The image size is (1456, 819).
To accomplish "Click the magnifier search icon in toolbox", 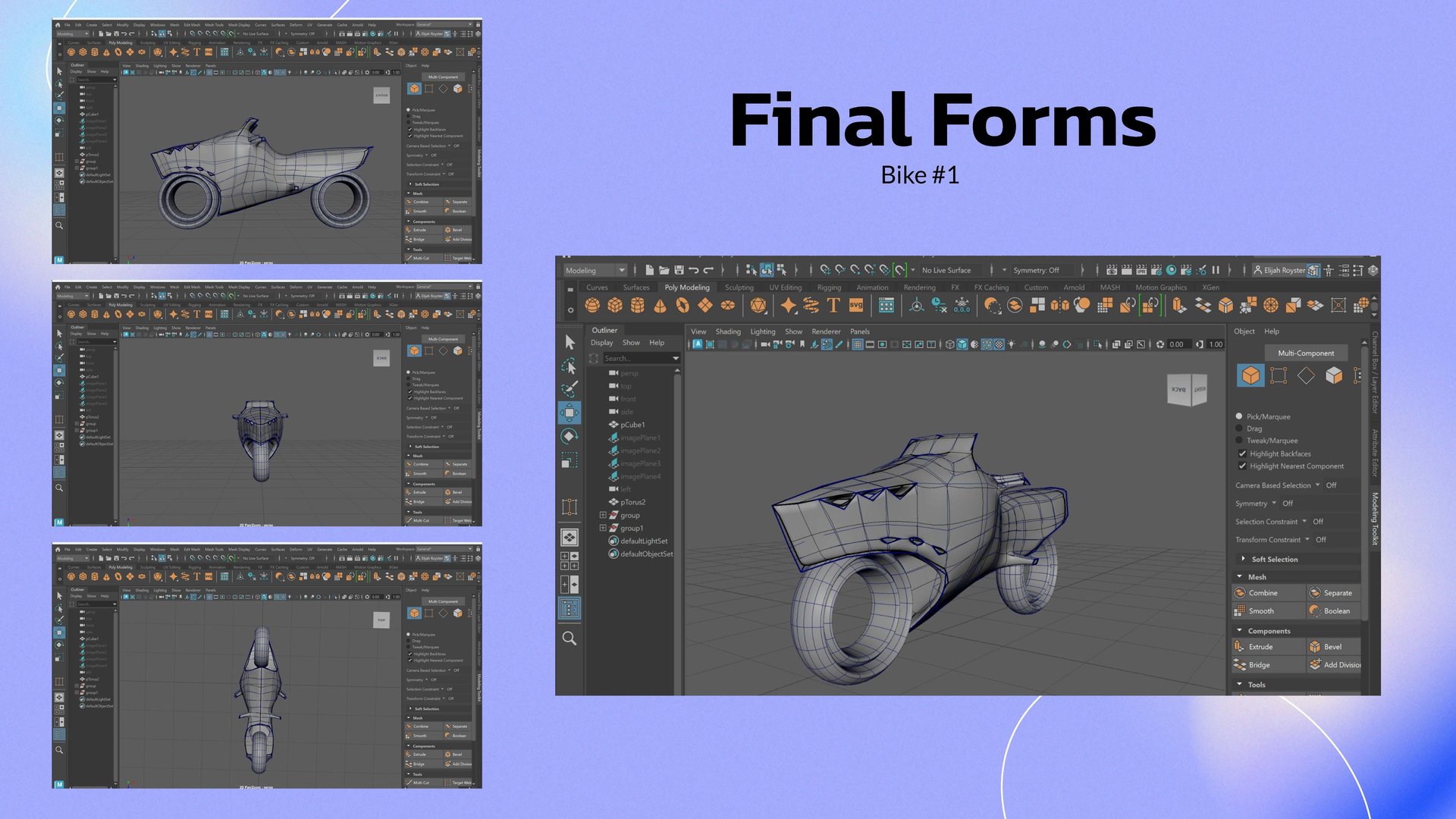I will (570, 639).
